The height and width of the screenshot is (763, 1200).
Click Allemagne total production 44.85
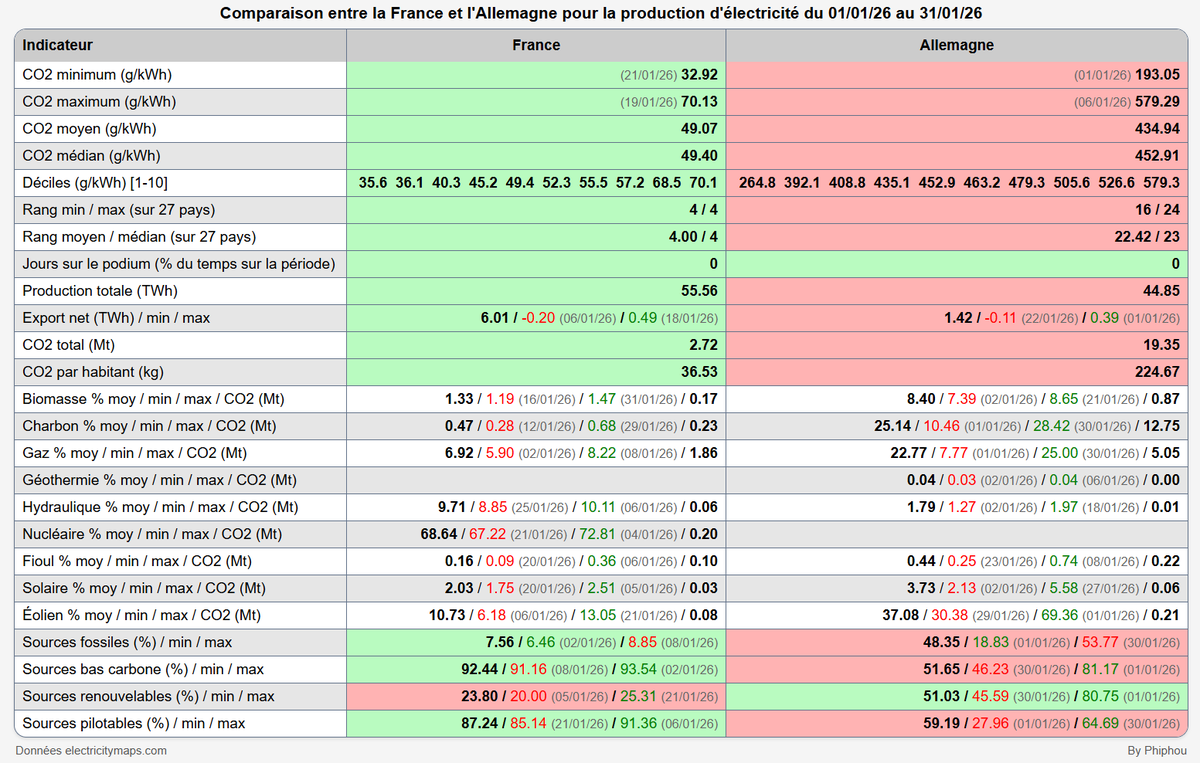(x=1161, y=290)
